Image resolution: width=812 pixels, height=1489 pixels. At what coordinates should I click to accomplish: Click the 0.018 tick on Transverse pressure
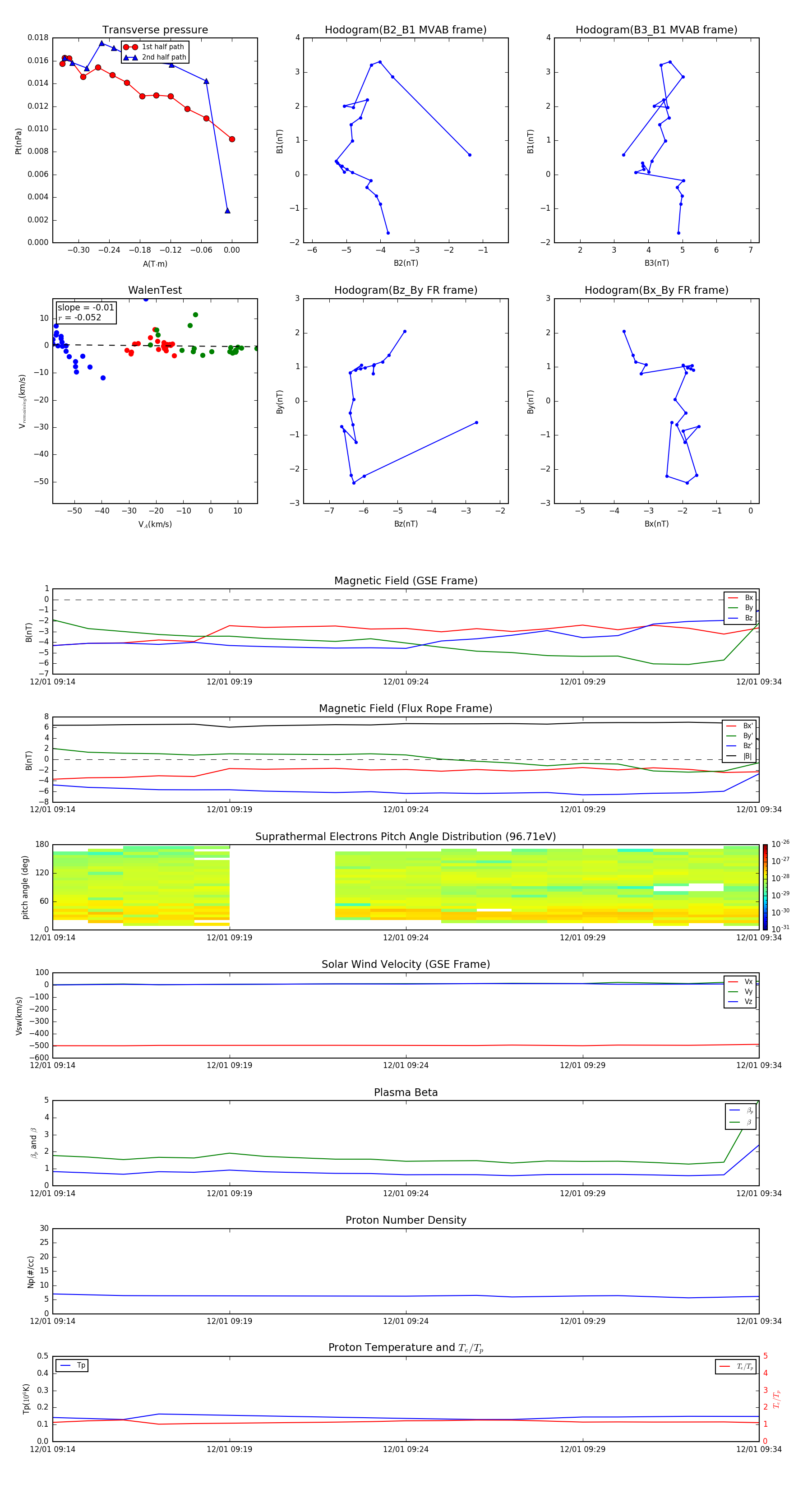coord(38,37)
